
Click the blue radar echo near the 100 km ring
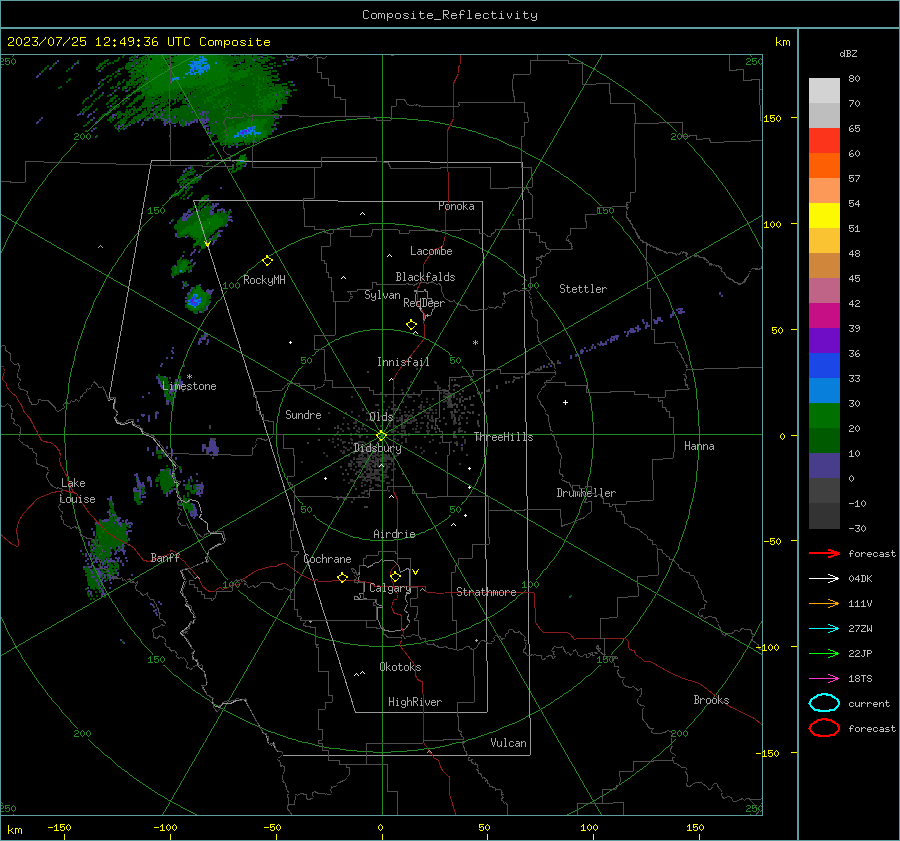tap(196, 299)
